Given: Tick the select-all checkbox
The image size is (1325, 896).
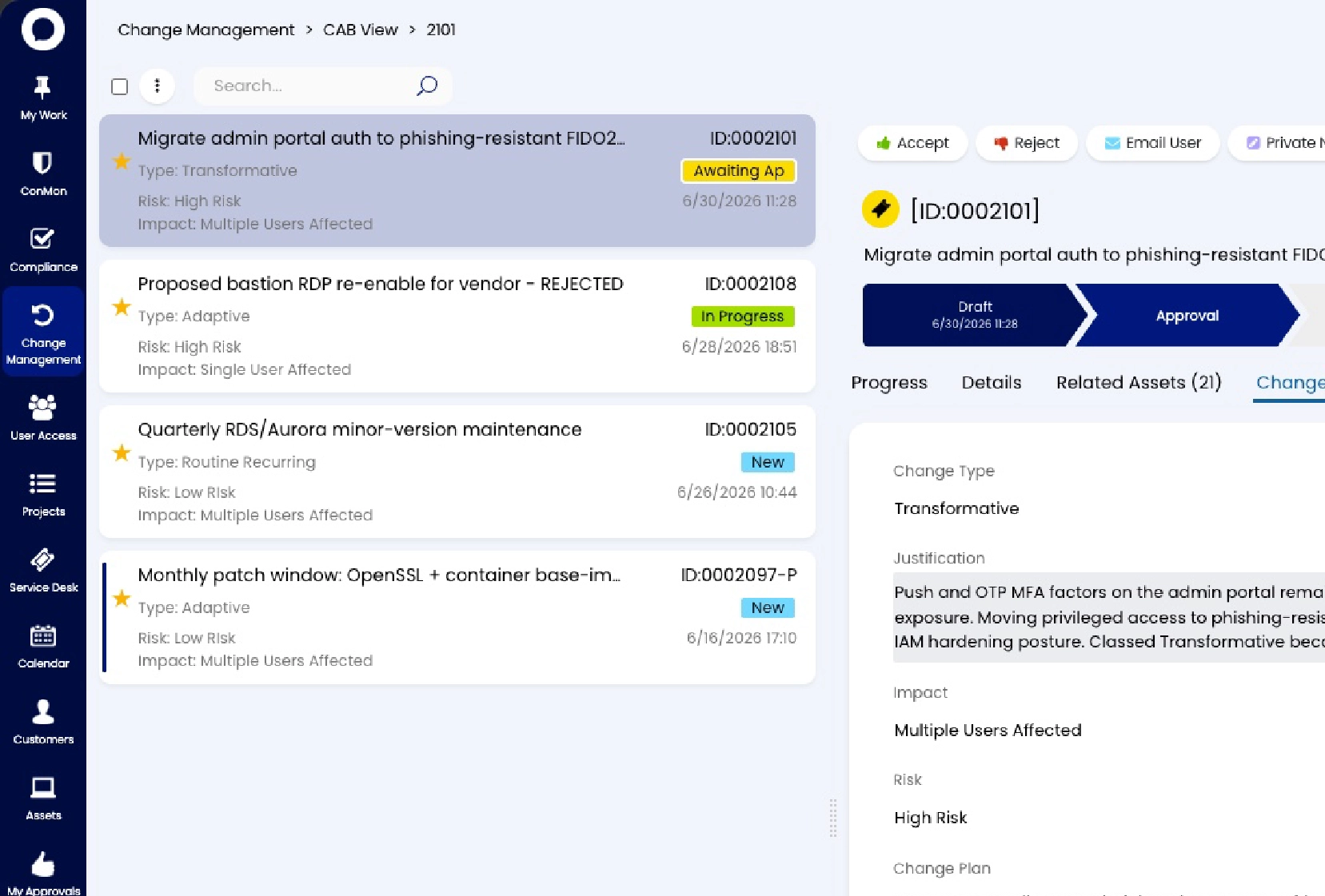Looking at the screenshot, I should [x=119, y=86].
